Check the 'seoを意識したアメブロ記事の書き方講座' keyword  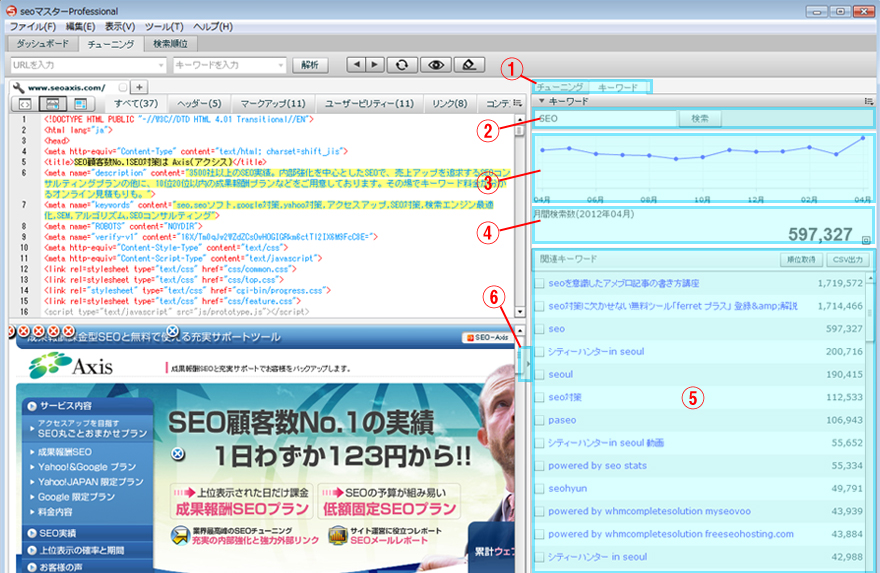tap(539, 283)
